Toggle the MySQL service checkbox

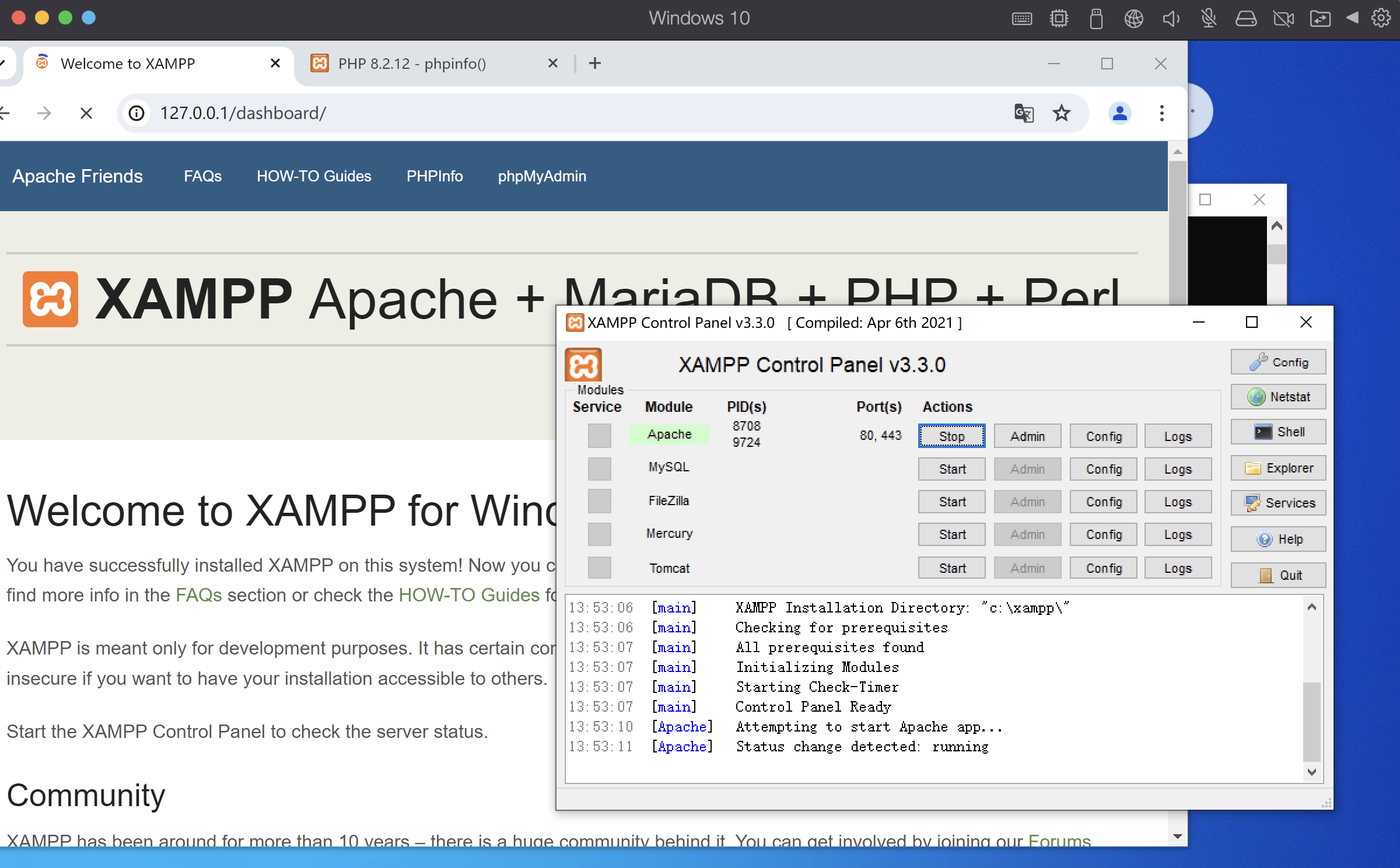tap(599, 468)
